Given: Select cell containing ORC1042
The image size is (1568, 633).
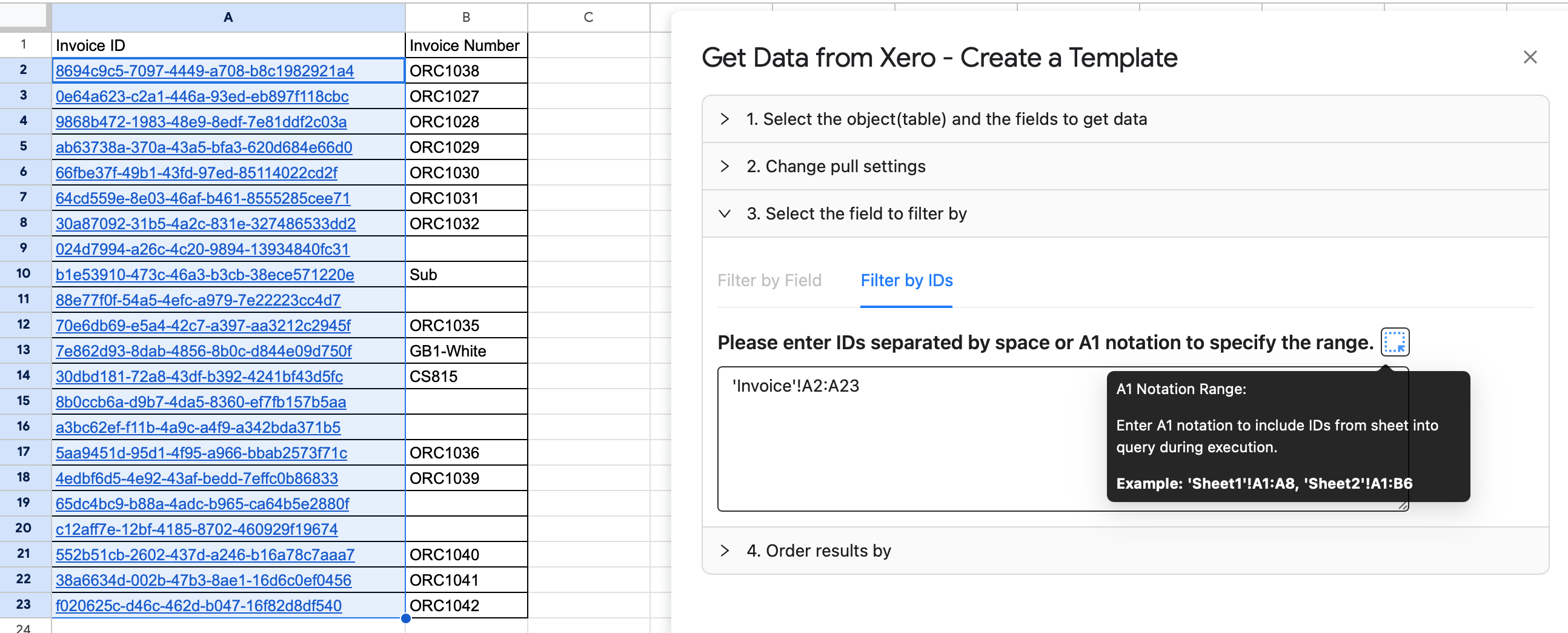Looking at the screenshot, I should [467, 606].
